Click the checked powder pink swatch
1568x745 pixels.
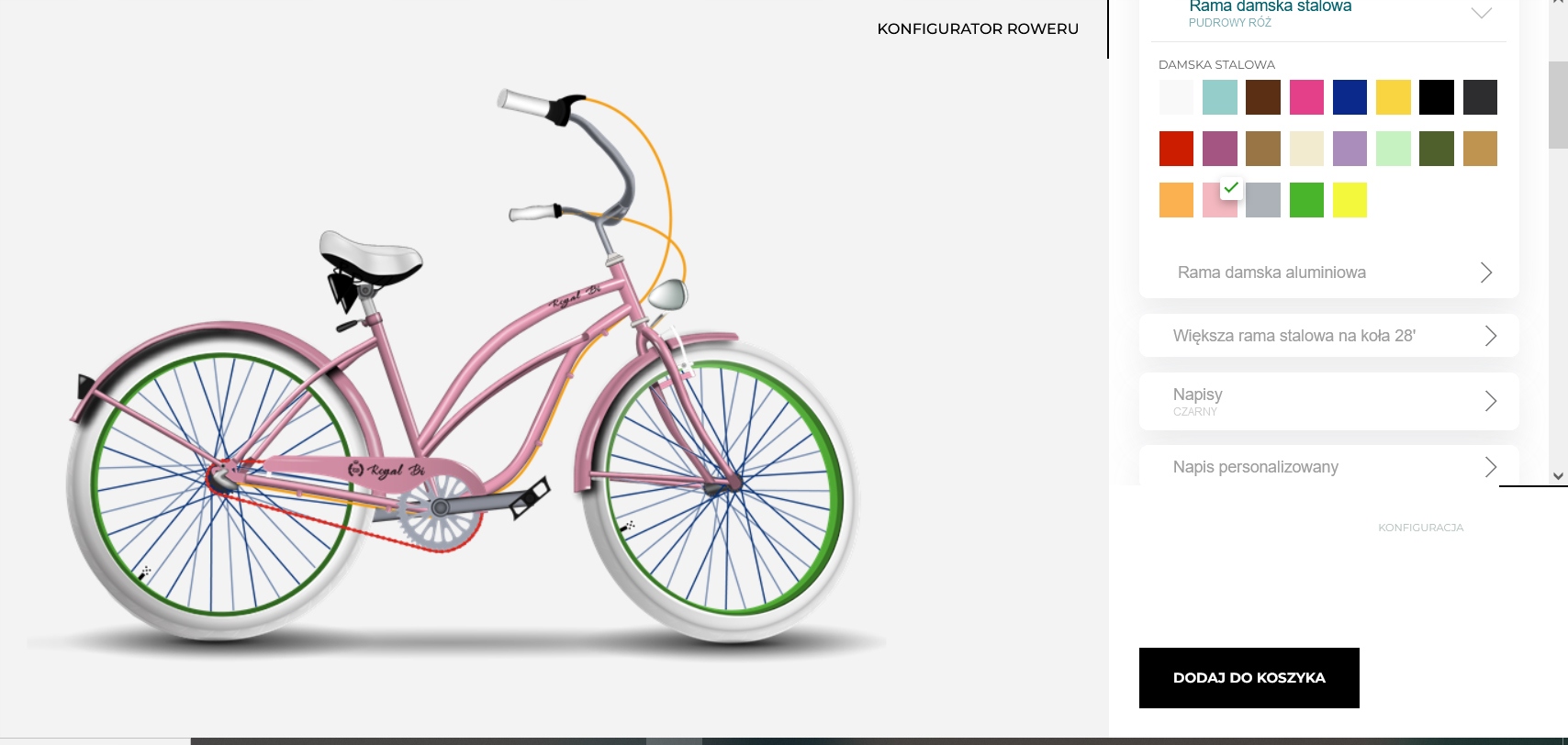click(1219, 200)
